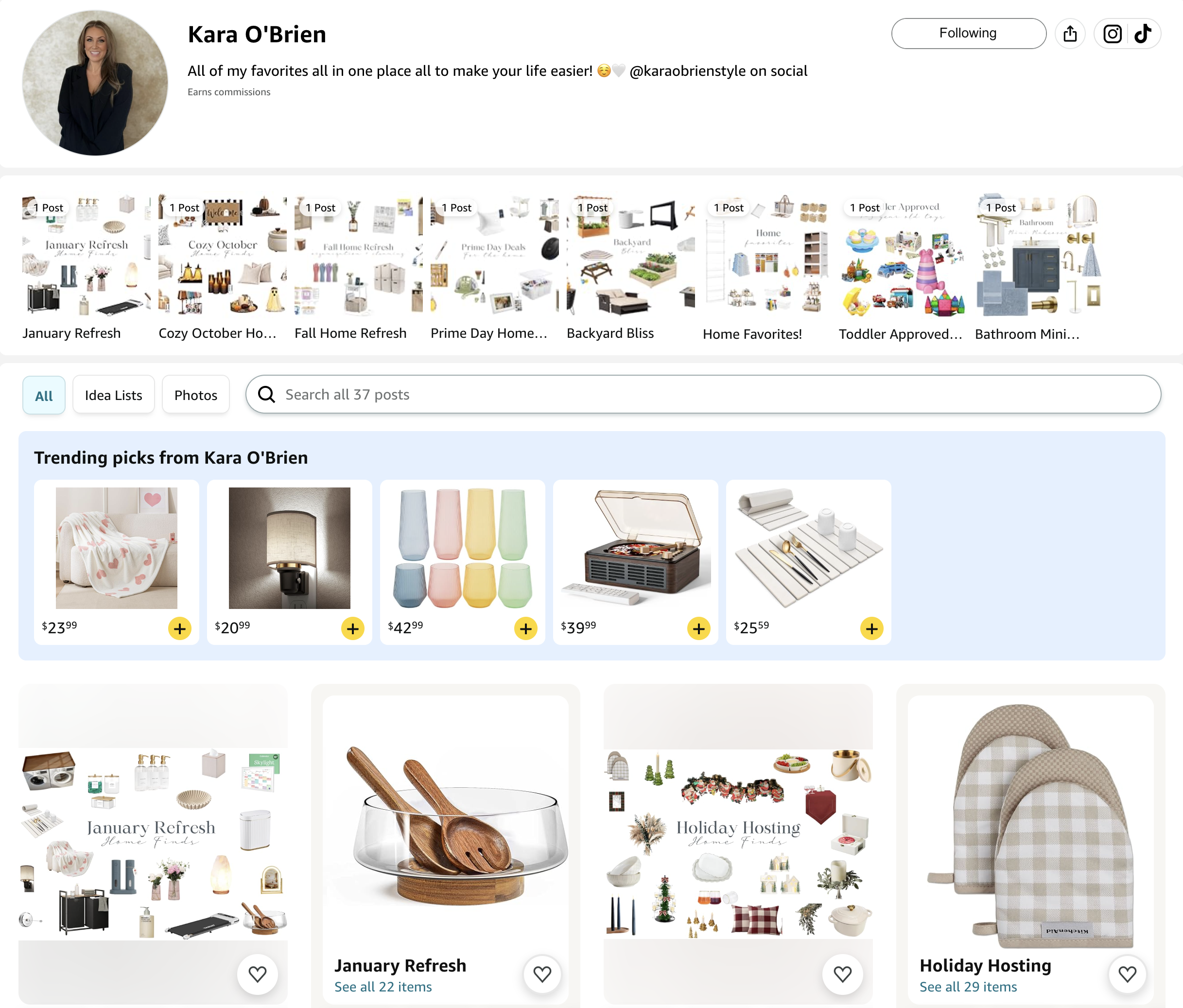Open See all 29 items link

[968, 987]
